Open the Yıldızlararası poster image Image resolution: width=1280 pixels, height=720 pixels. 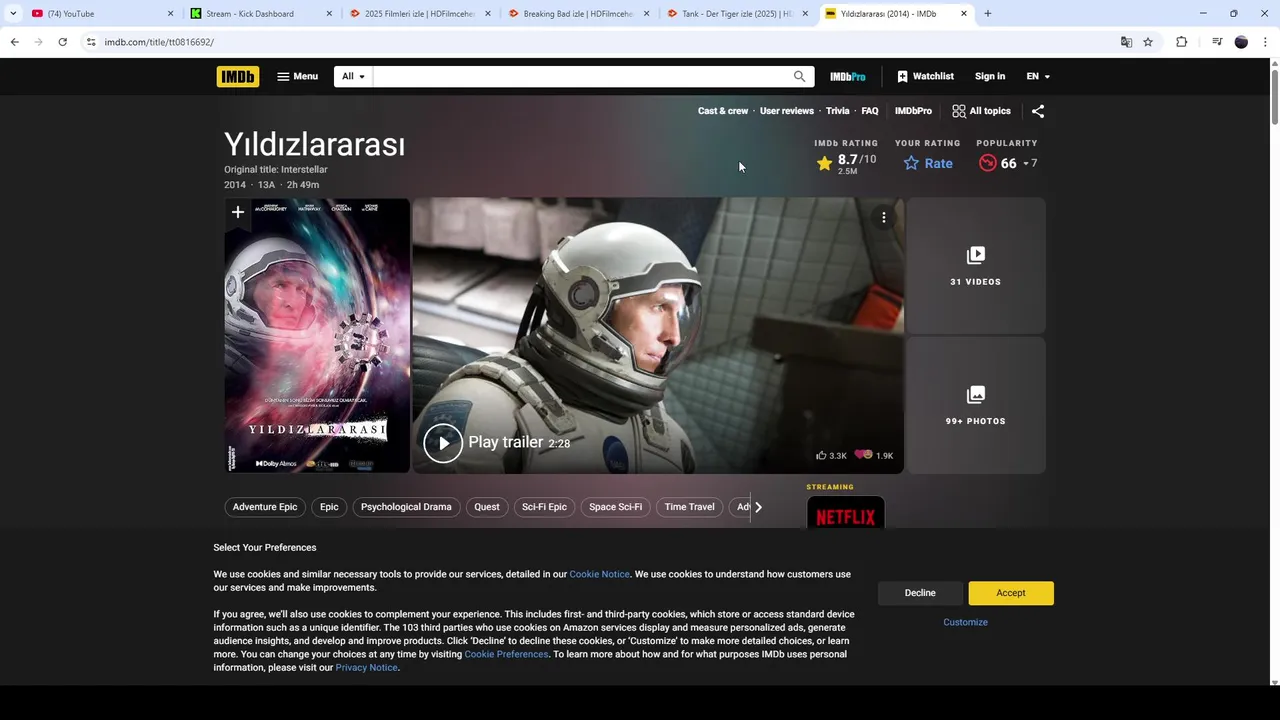pyautogui.click(x=317, y=335)
